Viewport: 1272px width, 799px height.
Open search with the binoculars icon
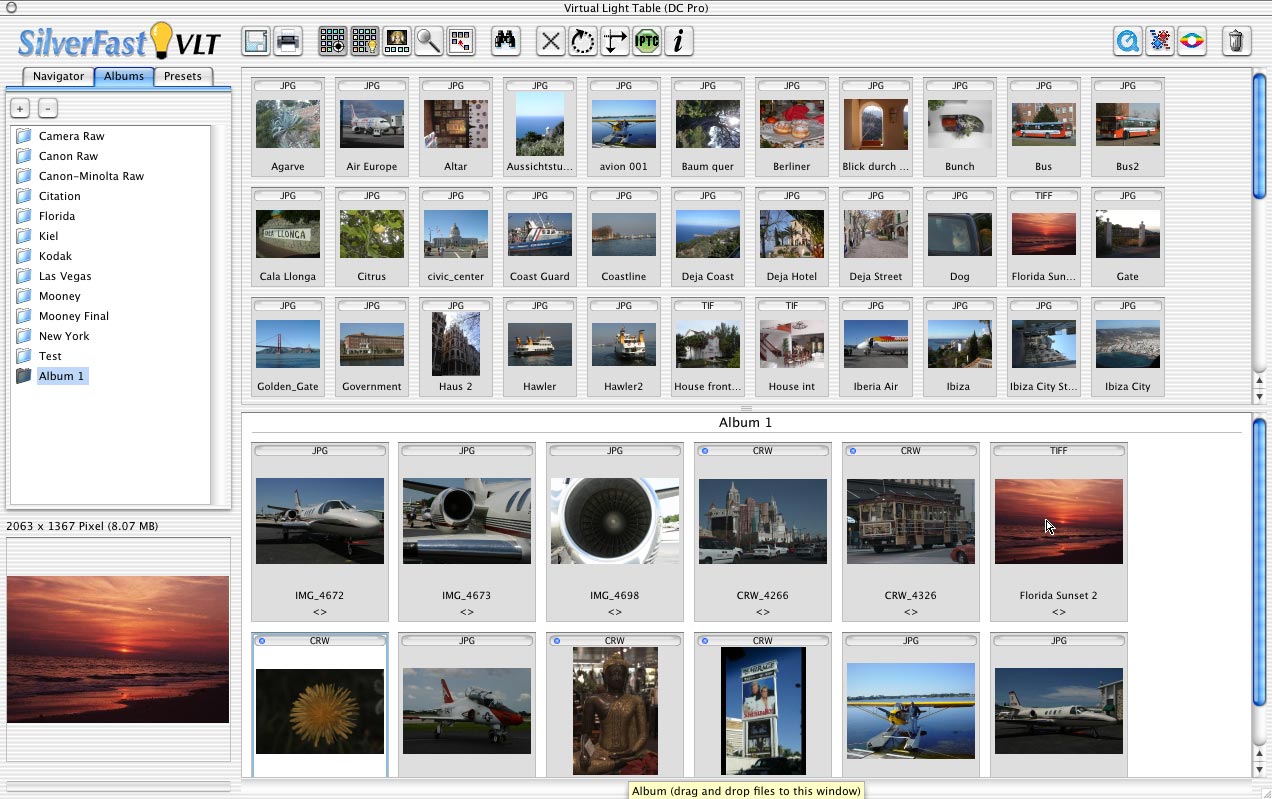[505, 41]
